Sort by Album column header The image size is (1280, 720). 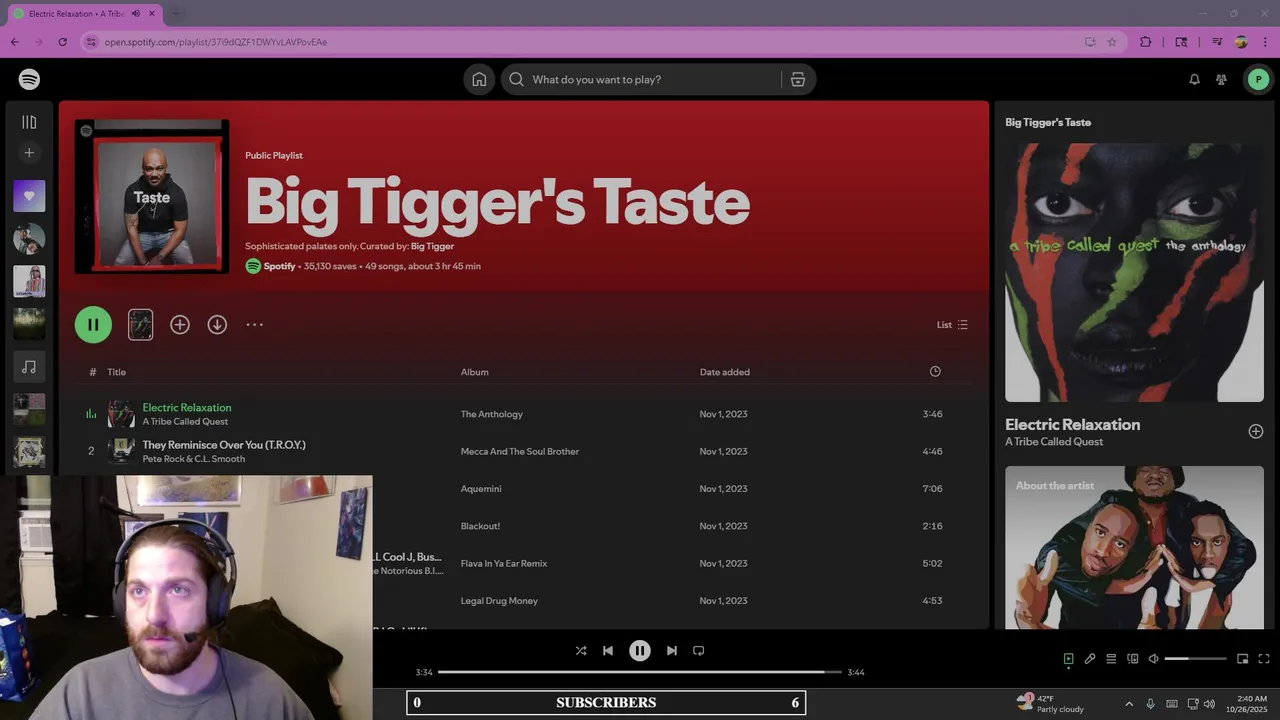point(474,372)
